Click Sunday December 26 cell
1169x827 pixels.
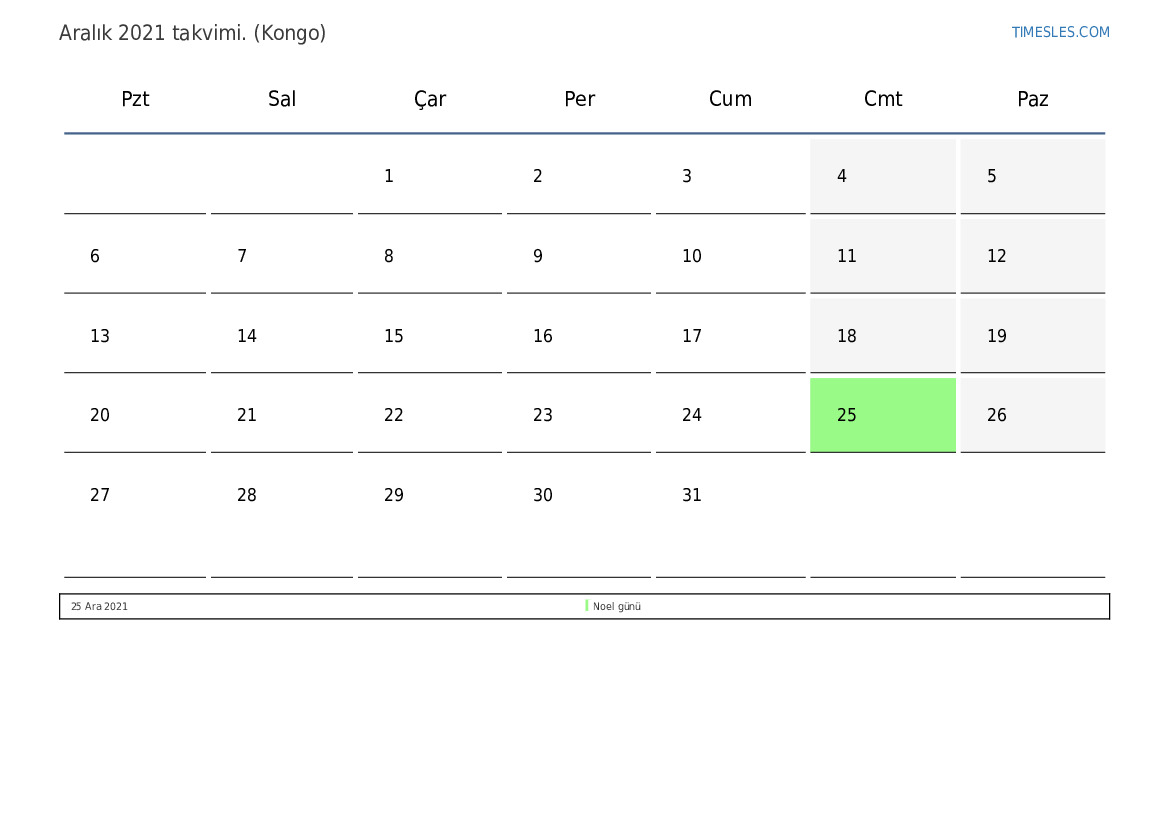click(1032, 415)
